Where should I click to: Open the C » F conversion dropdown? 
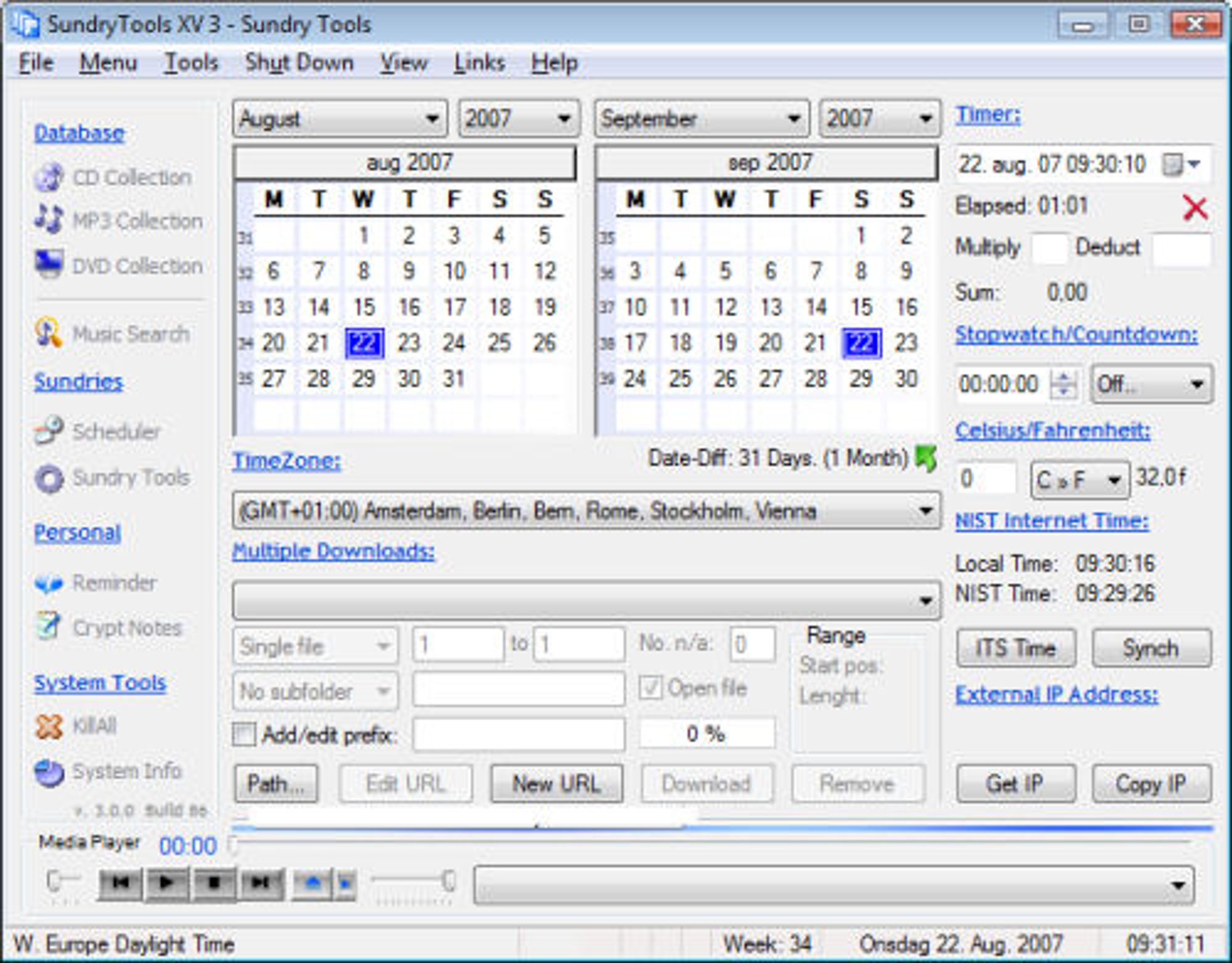point(1080,480)
